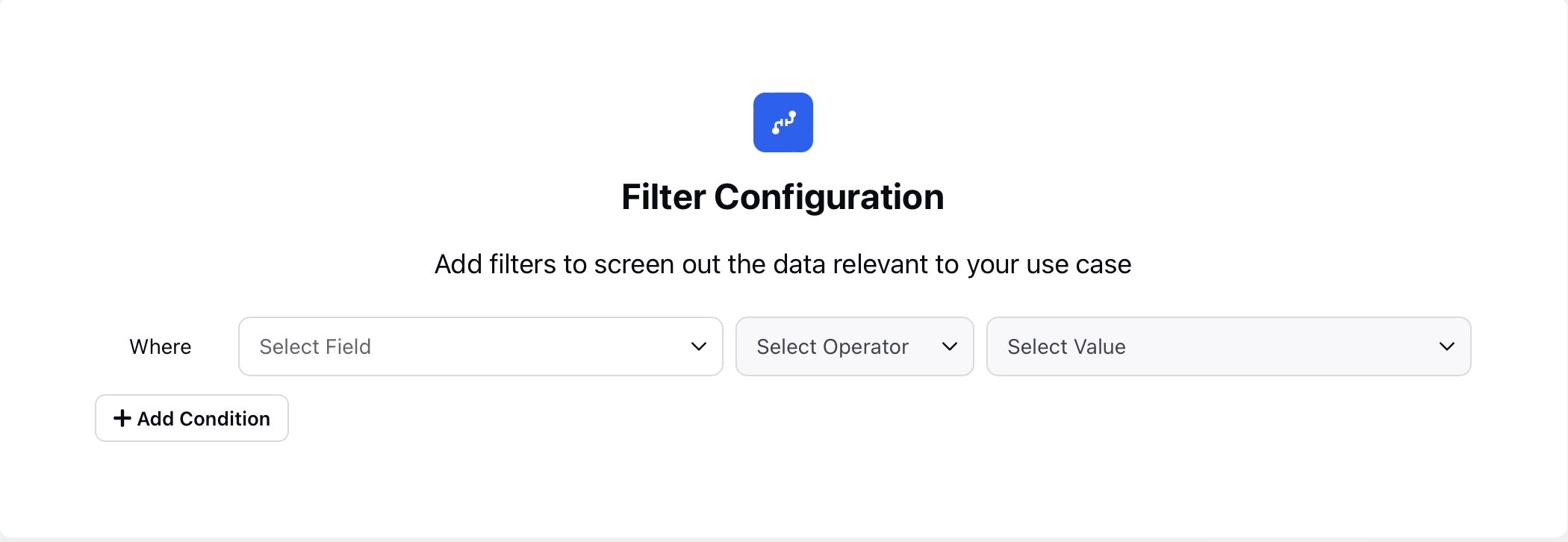The width and height of the screenshot is (1568, 542).
Task: Click the Add Condition button
Action: coord(192,418)
